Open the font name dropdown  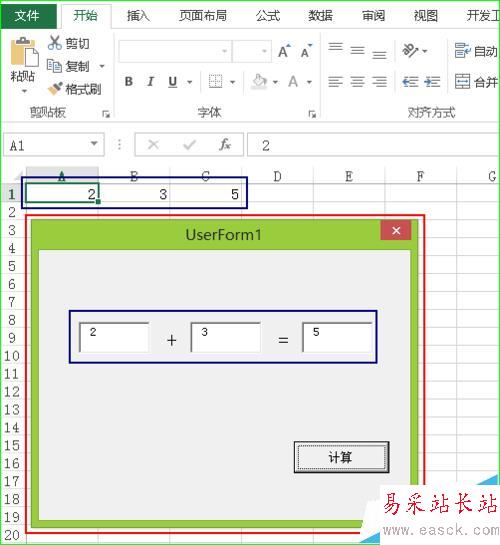coord(225,51)
